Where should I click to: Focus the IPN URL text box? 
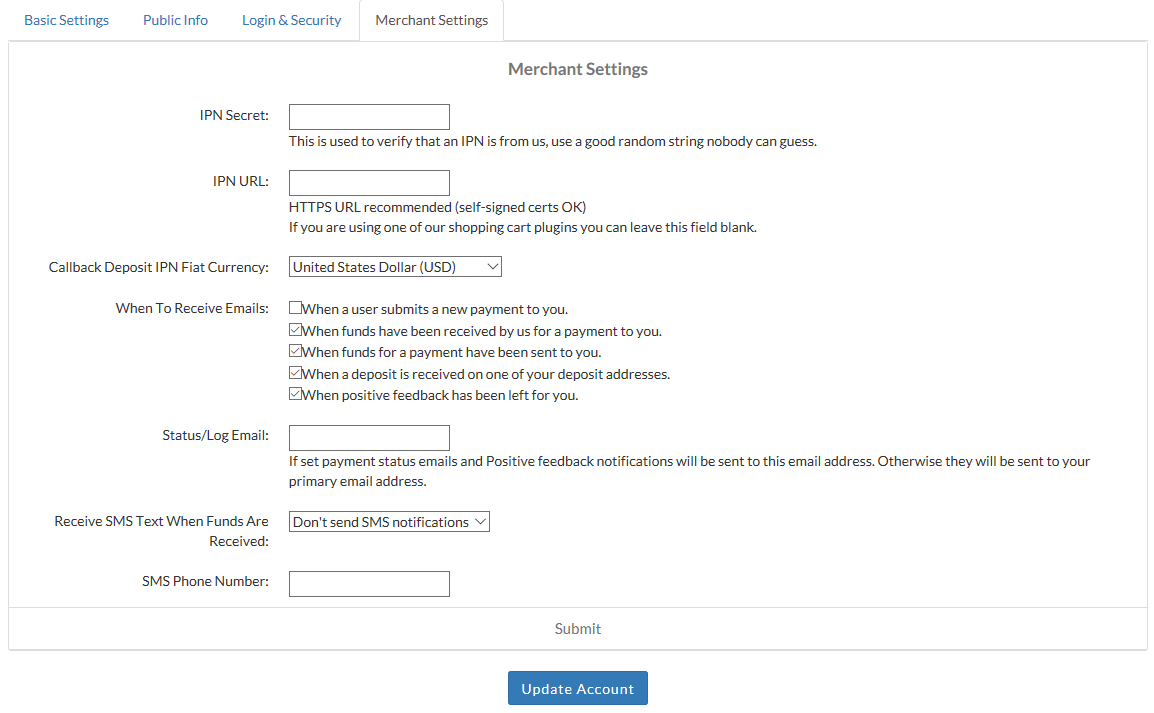[369, 183]
